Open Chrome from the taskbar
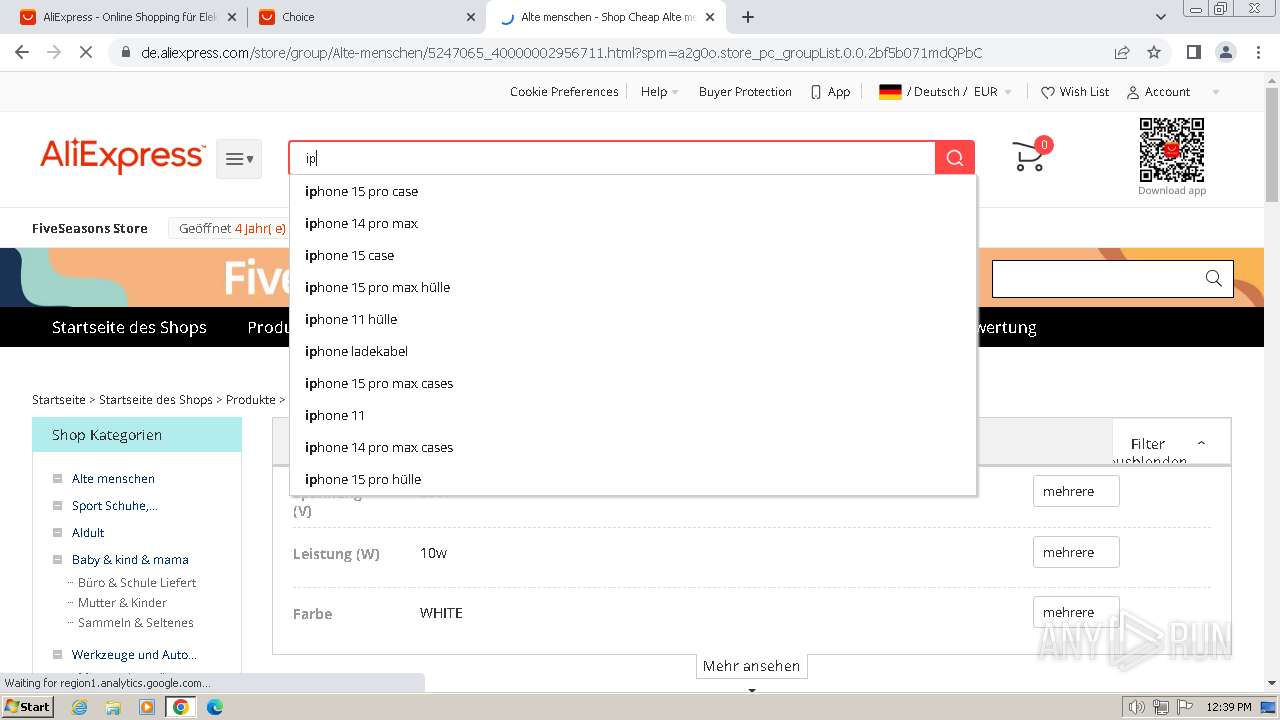This screenshot has width=1280, height=720. pos(180,707)
